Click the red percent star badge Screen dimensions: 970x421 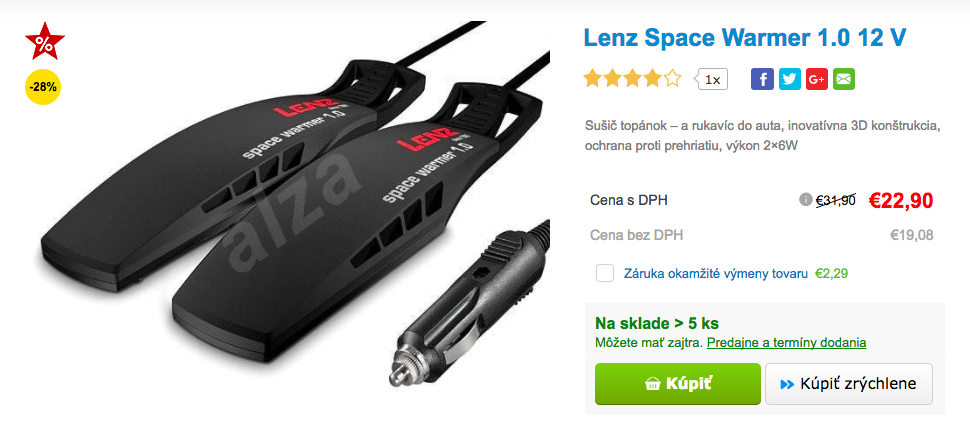coord(45,41)
